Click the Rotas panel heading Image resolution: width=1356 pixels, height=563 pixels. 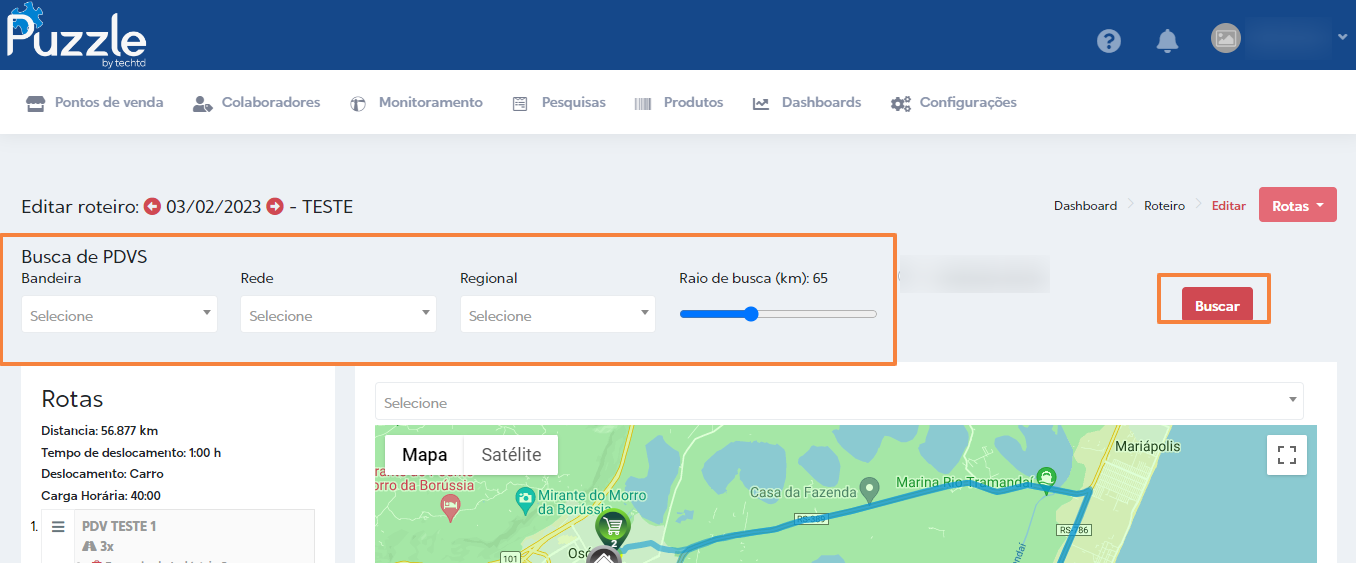72,399
